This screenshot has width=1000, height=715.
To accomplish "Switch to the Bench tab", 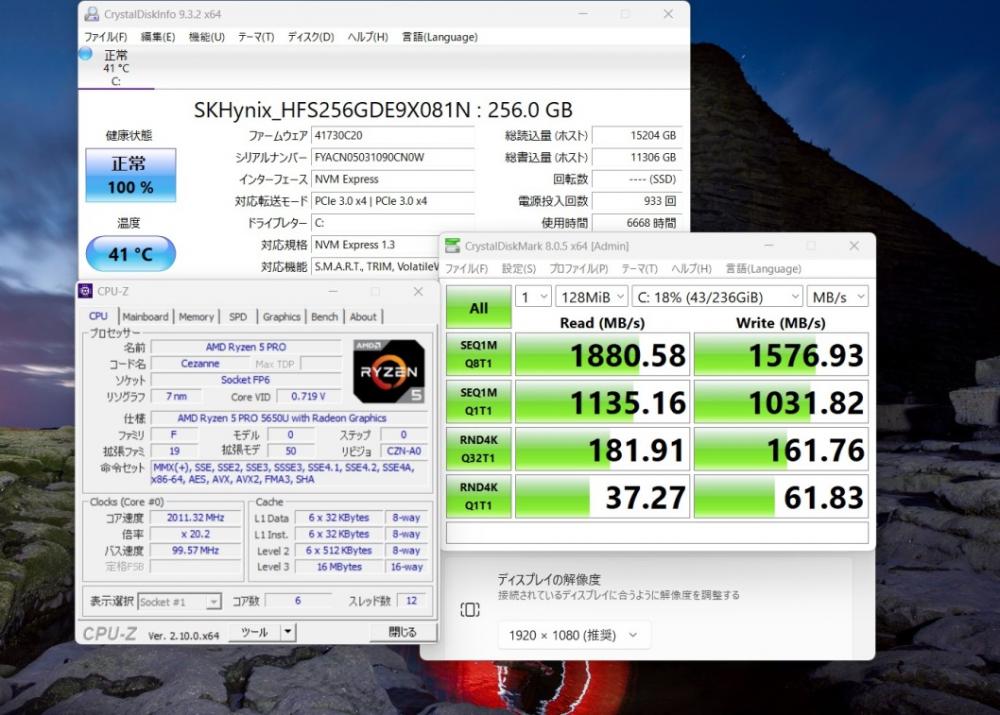I will pos(325,316).
